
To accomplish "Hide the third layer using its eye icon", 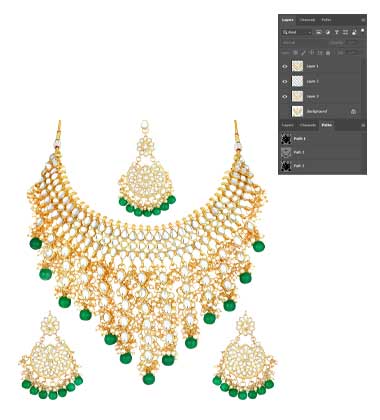I will click(x=285, y=96).
